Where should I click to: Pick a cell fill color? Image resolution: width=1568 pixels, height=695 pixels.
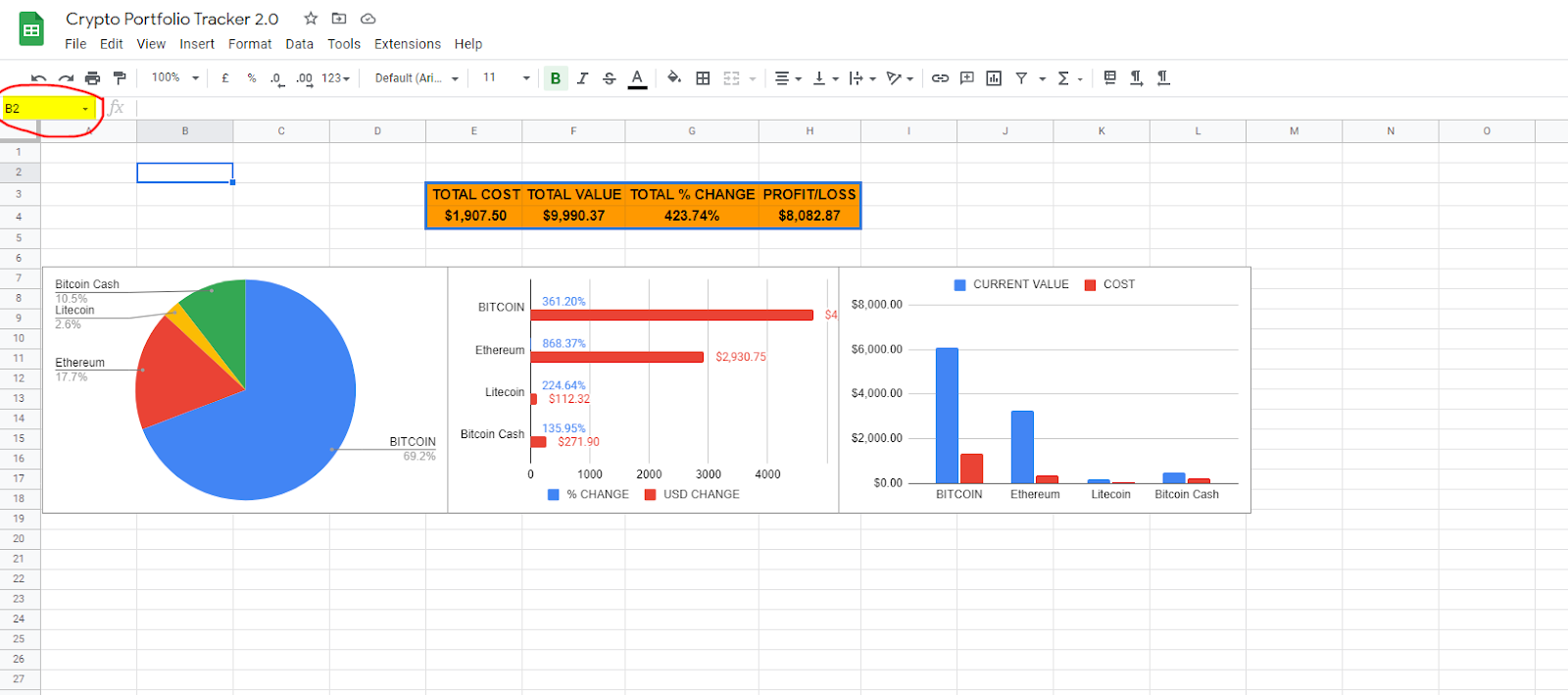(x=674, y=77)
